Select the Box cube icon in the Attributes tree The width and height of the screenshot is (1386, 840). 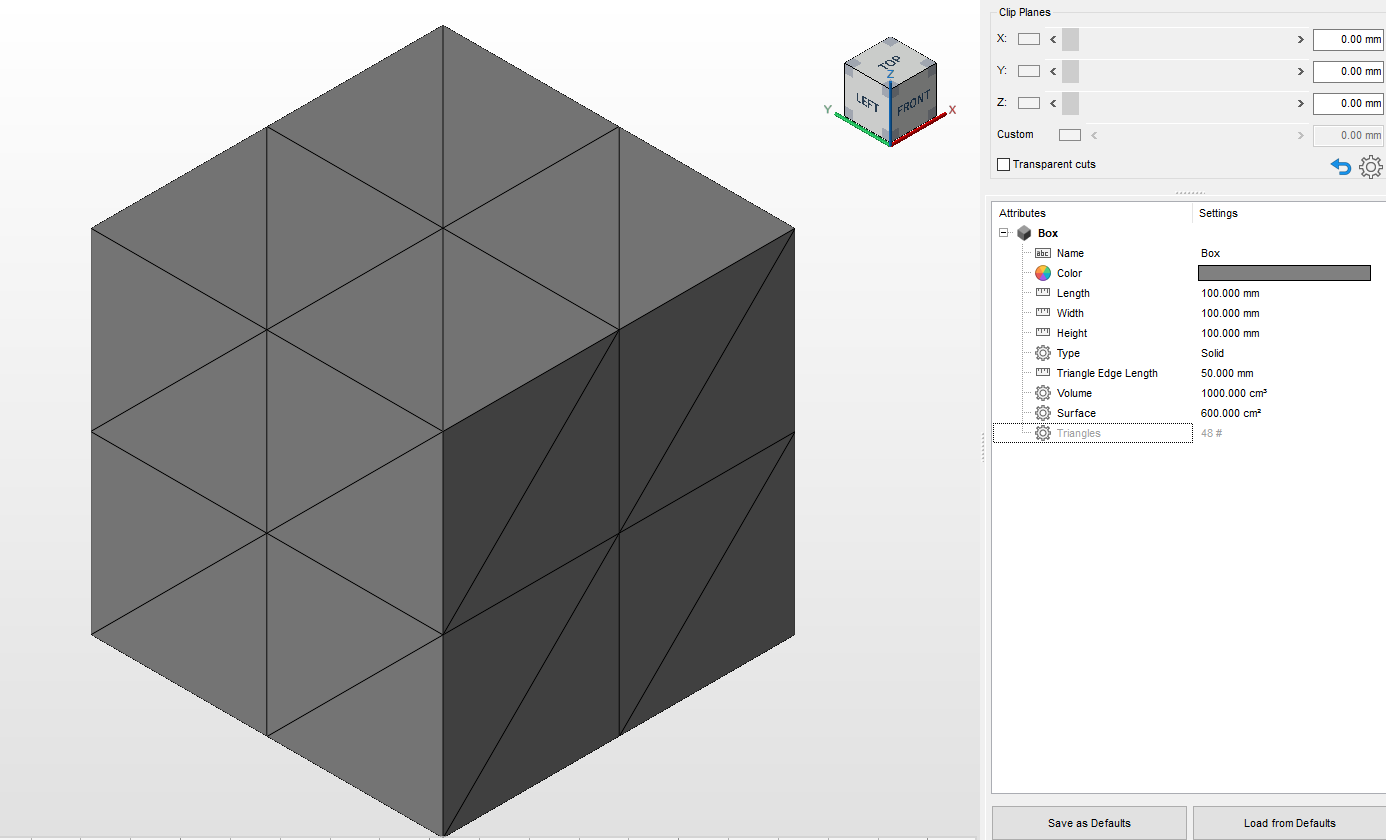[x=1023, y=232]
